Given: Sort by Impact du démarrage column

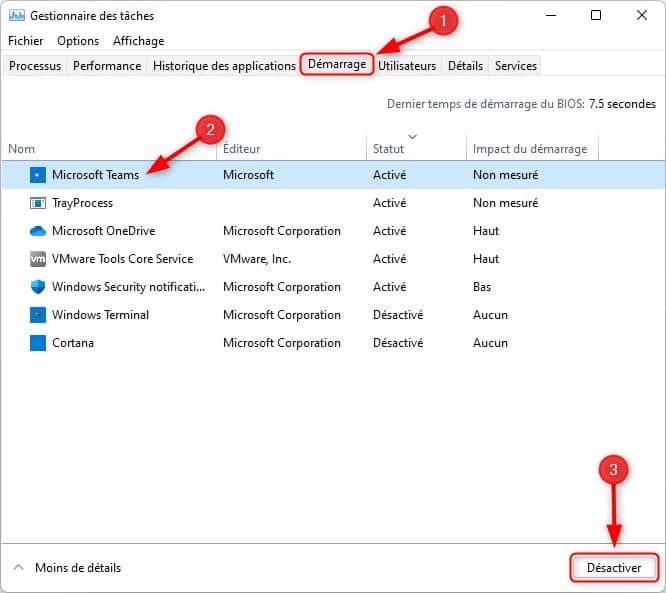Looking at the screenshot, I should point(532,149).
